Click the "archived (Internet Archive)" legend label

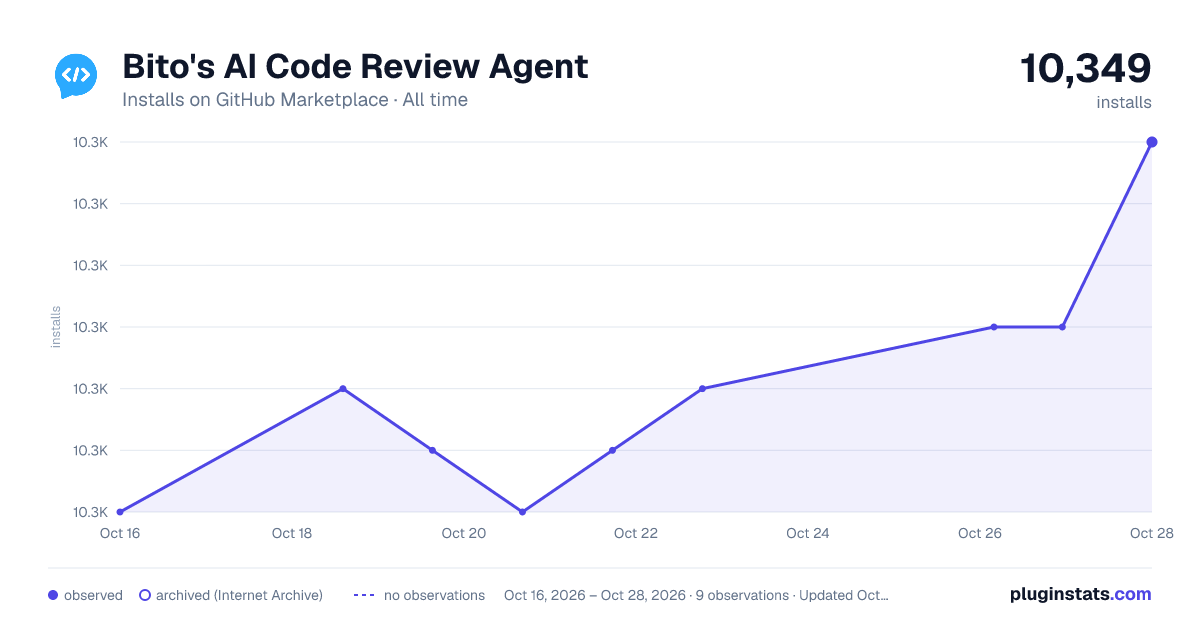(239, 595)
